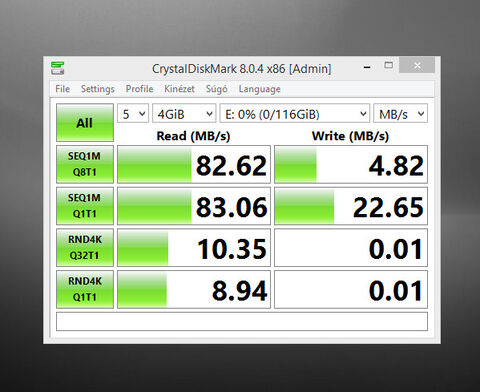Expand the 4GiB test size dropdown

point(184,114)
